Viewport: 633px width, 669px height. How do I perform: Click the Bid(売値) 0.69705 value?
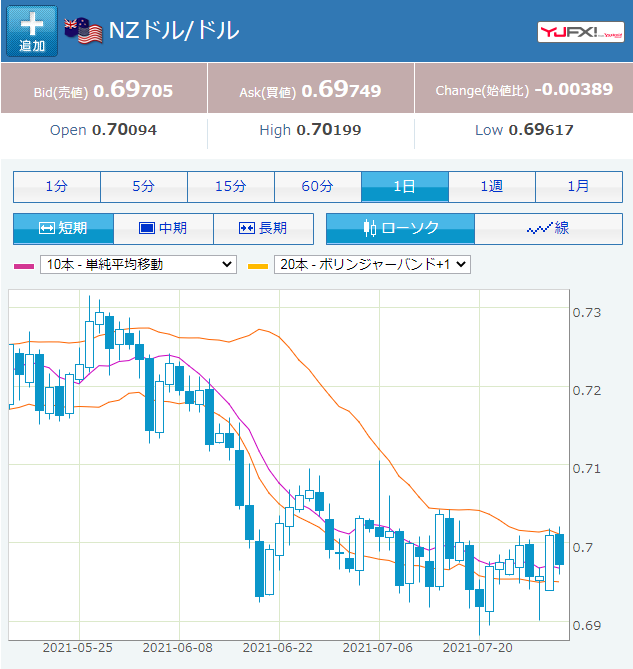pos(104,89)
